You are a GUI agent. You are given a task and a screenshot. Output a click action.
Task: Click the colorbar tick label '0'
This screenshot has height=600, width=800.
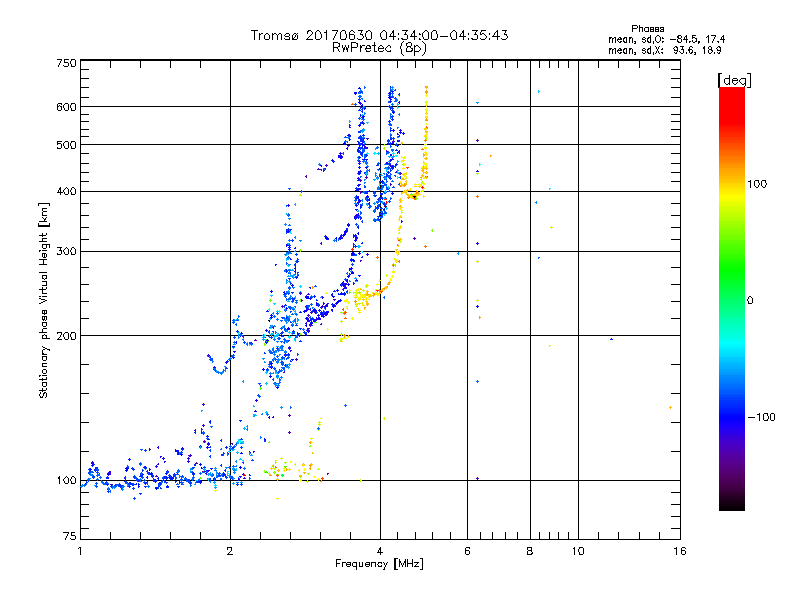(750, 300)
